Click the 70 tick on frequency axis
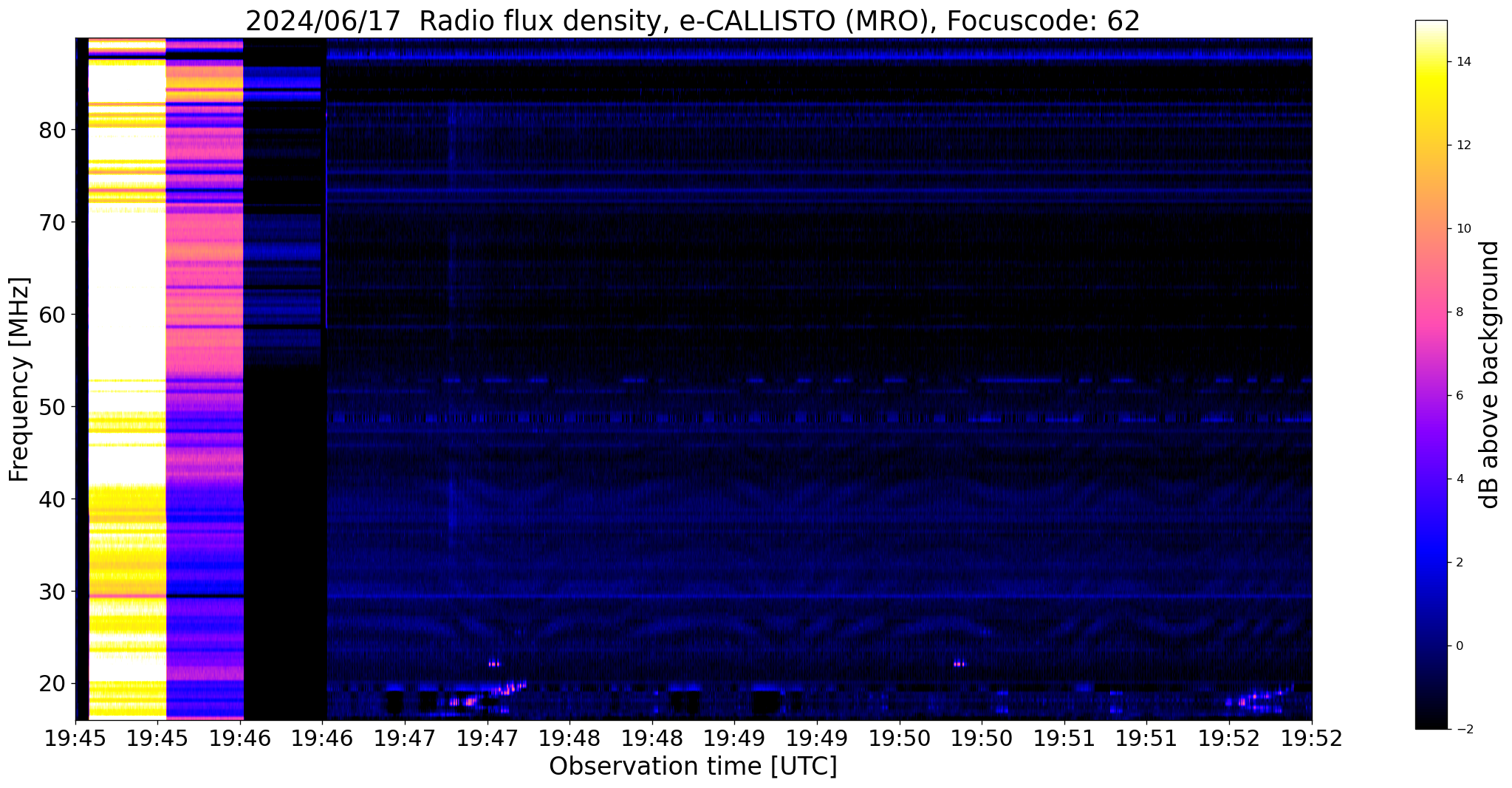This screenshot has height=788, width=1512. point(52,222)
